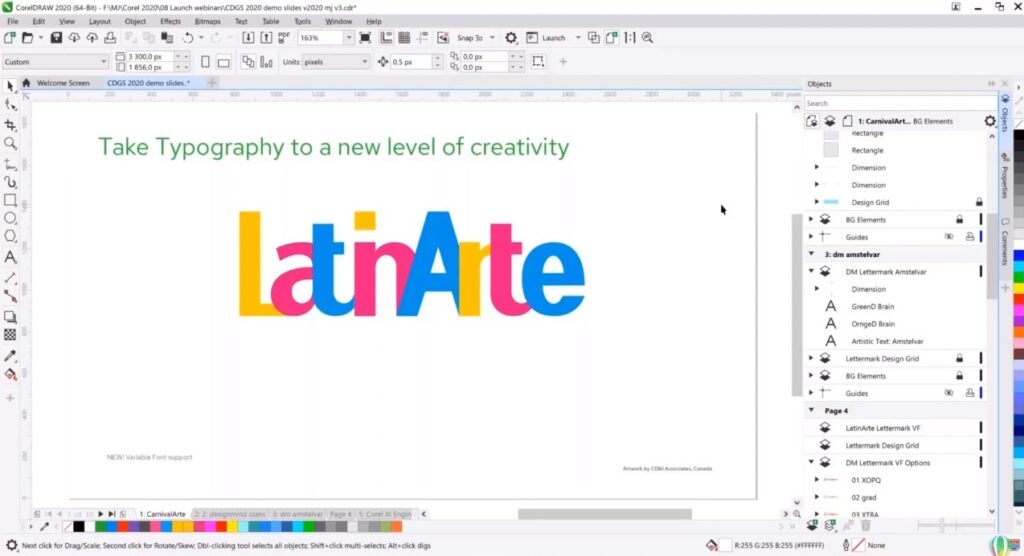Set page orientation to Landscape
The image size is (1024, 556).
point(223,62)
